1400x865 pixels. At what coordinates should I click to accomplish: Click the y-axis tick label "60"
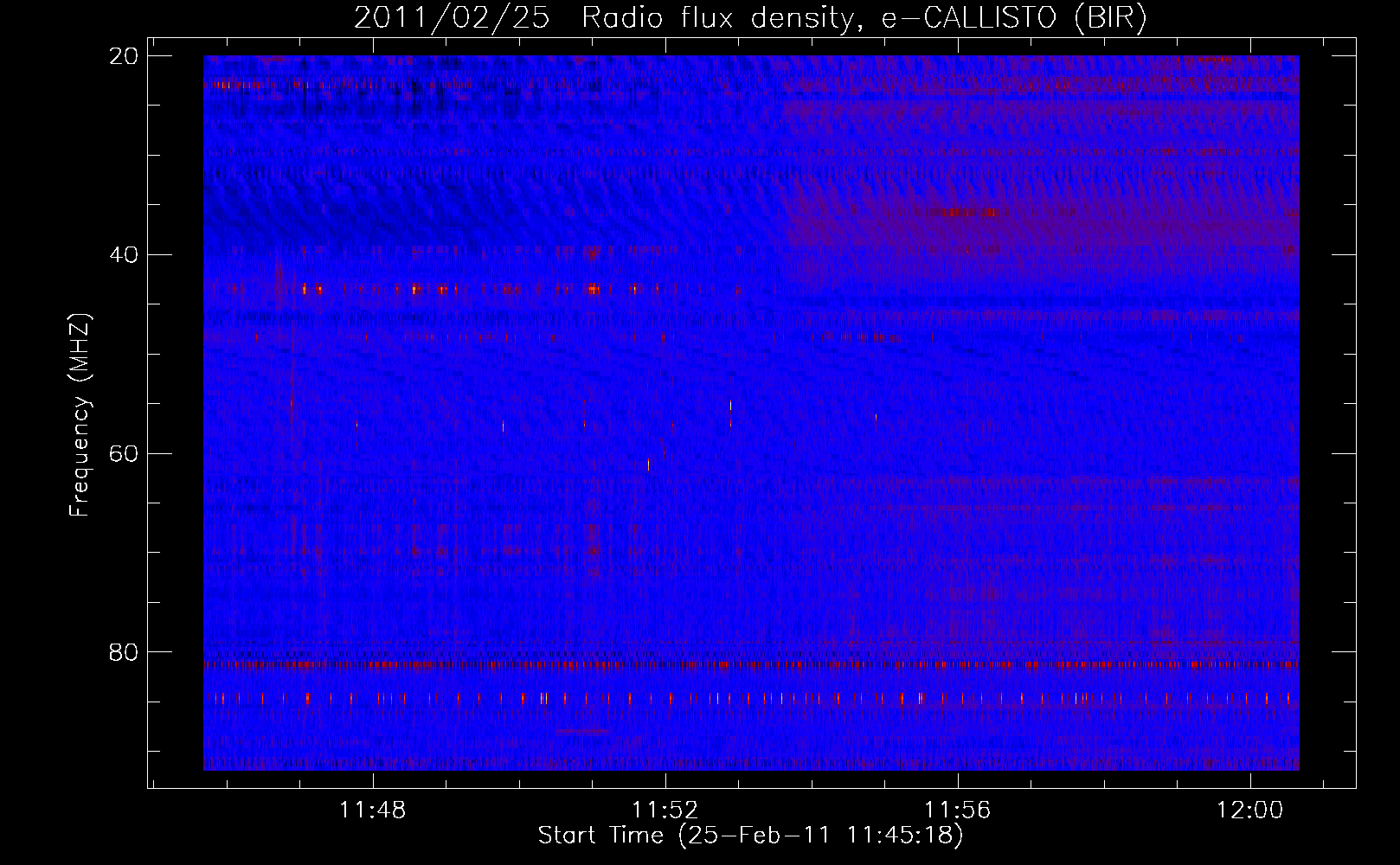click(x=124, y=453)
